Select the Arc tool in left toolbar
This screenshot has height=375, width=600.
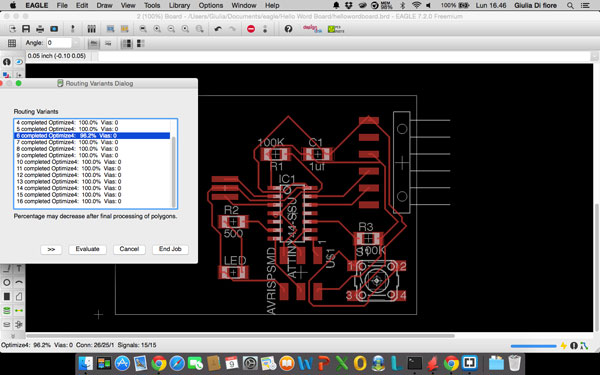pos(19,283)
